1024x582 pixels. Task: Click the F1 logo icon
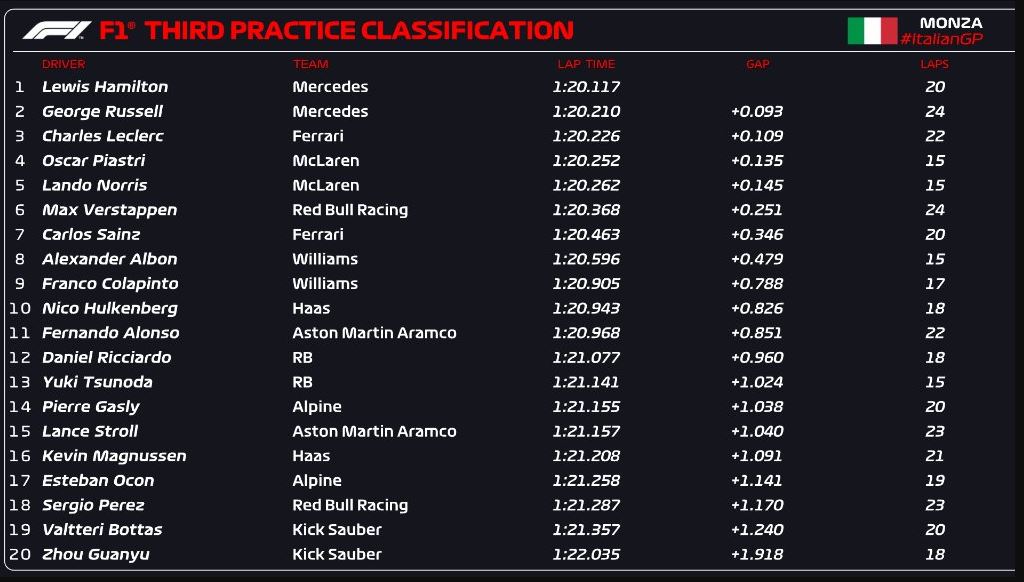point(57,30)
